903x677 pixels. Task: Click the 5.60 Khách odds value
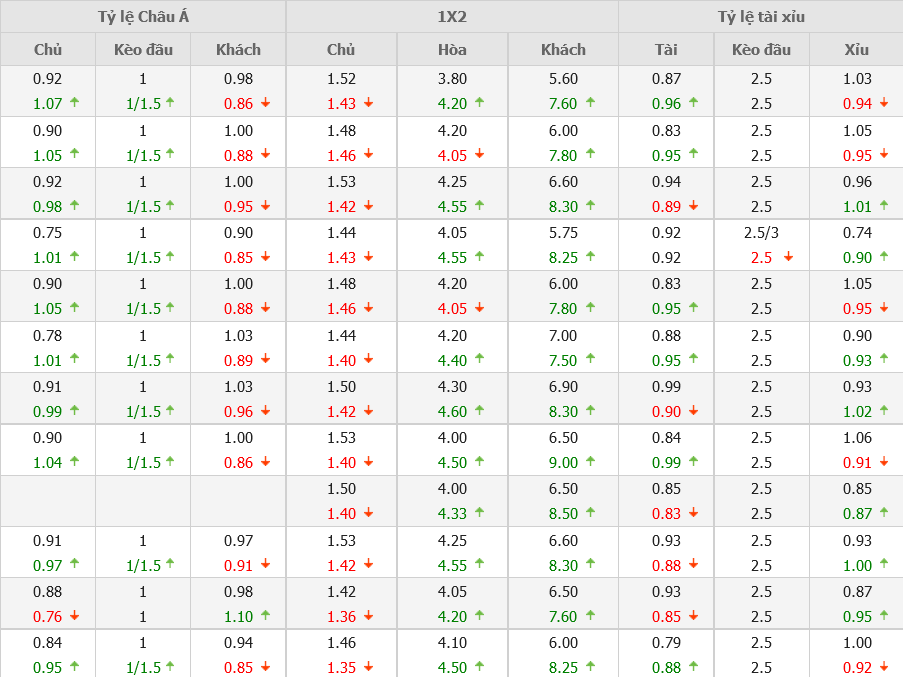coord(563,79)
